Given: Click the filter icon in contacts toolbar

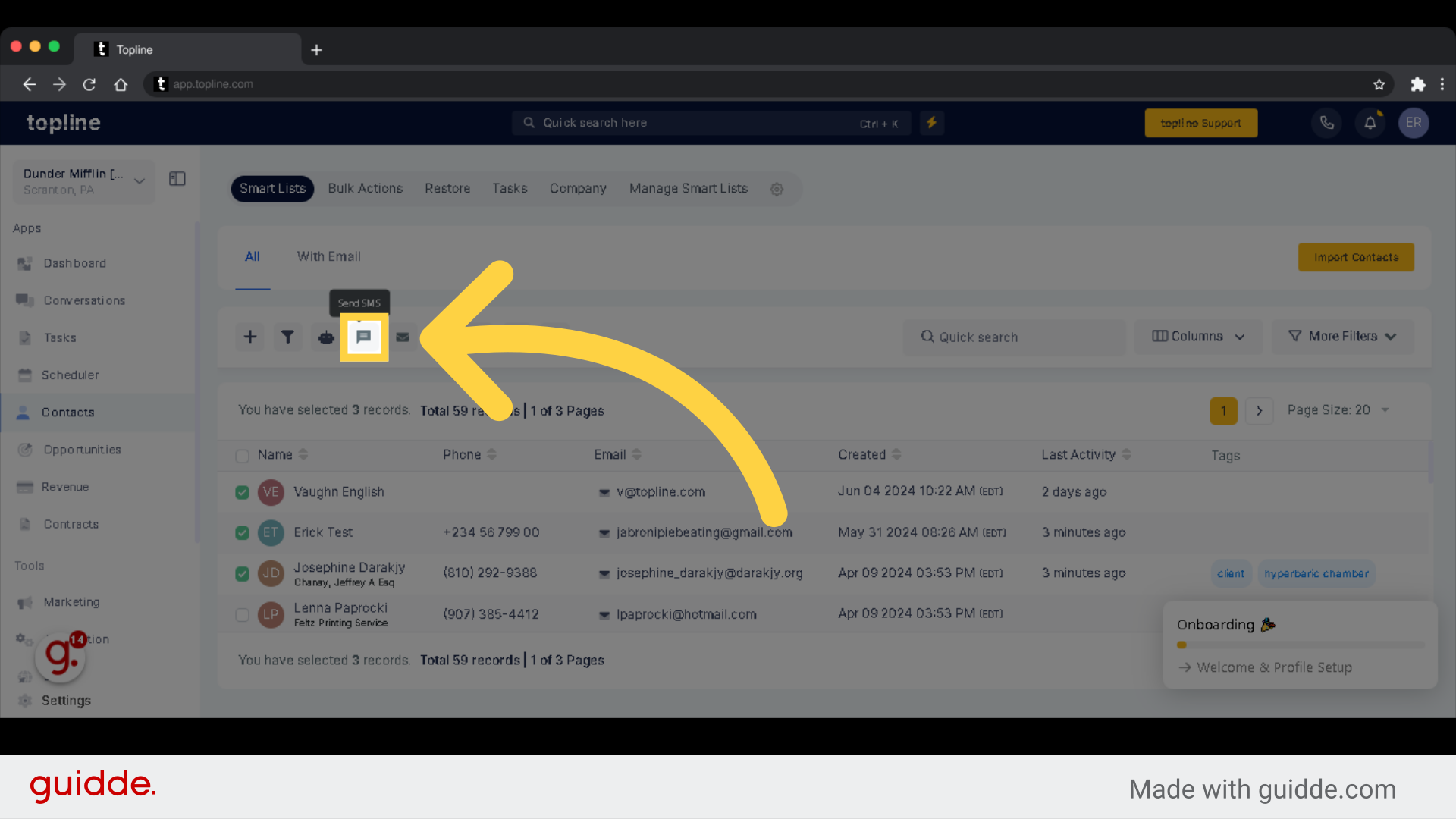Looking at the screenshot, I should pyautogui.click(x=287, y=337).
